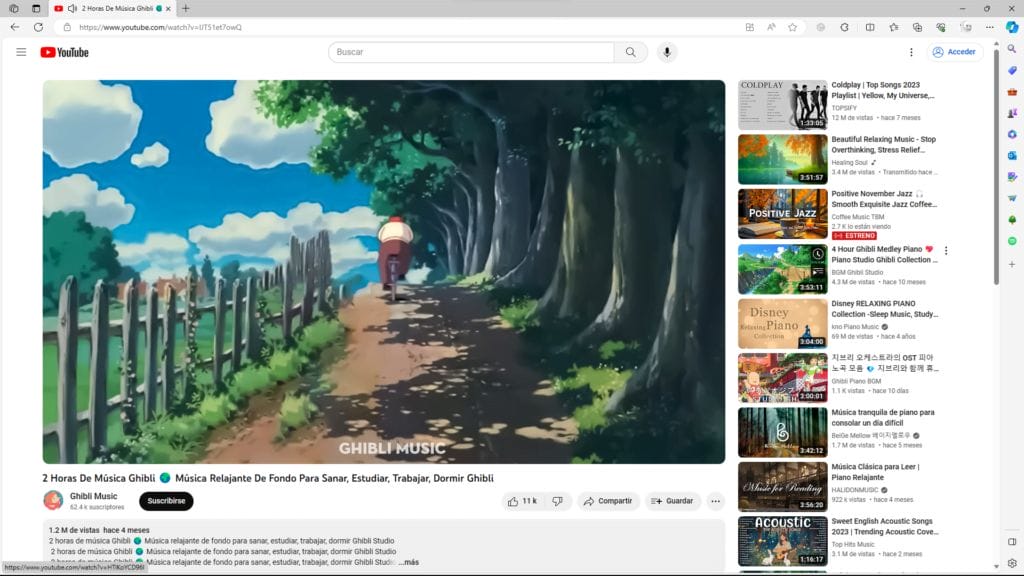This screenshot has height=576, width=1024.
Task: Click the YouTube logo to go home
Action: pyautogui.click(x=64, y=52)
